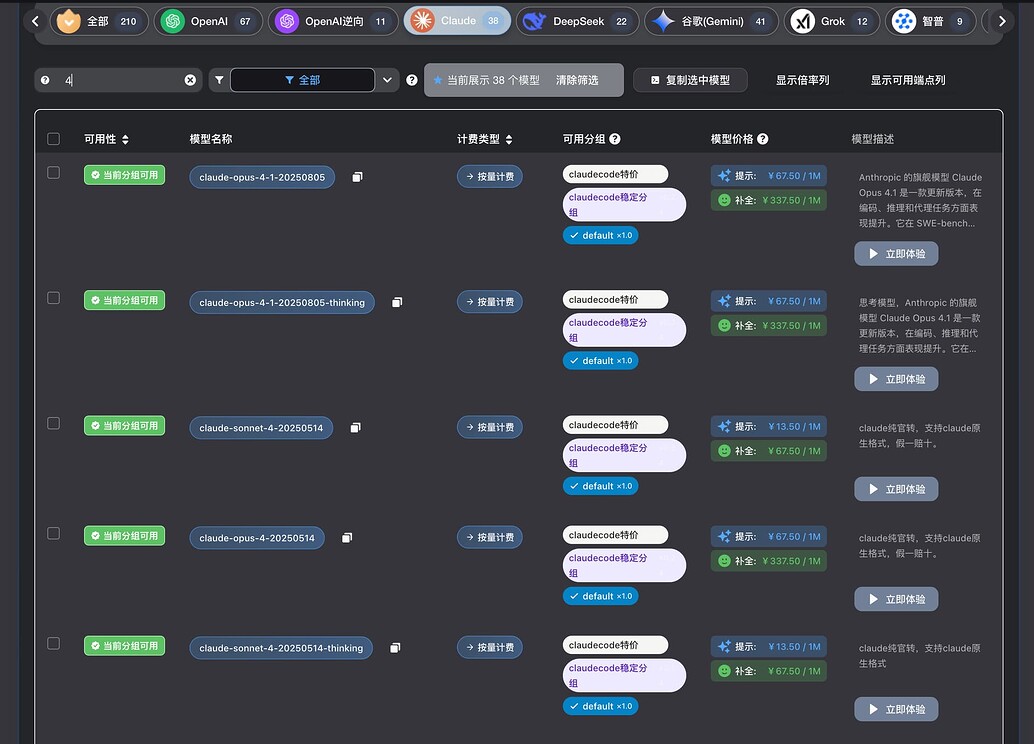Click 显示可用端点列 button
This screenshot has height=744, width=1034.
click(908, 80)
